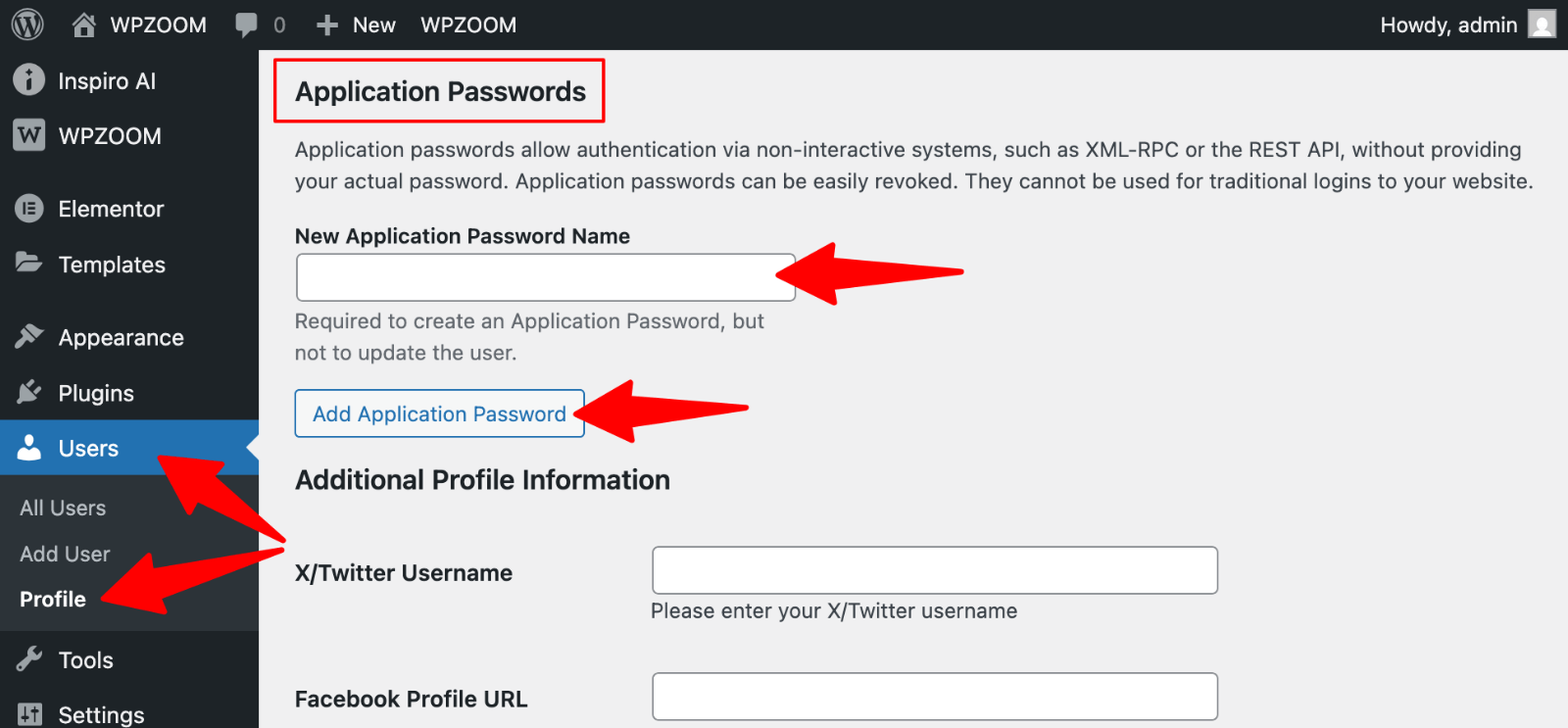1568x728 pixels.
Task: Switch to the All Users submenu item
Action: point(62,508)
